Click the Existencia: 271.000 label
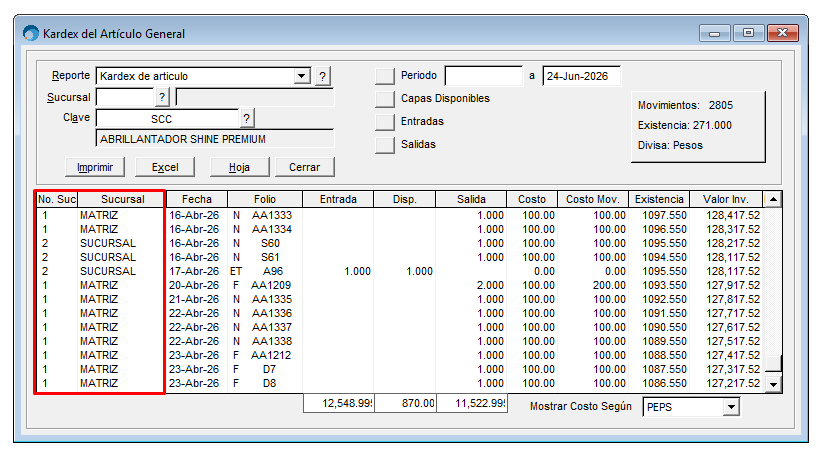Screen dimensions: 821x455 (684, 126)
